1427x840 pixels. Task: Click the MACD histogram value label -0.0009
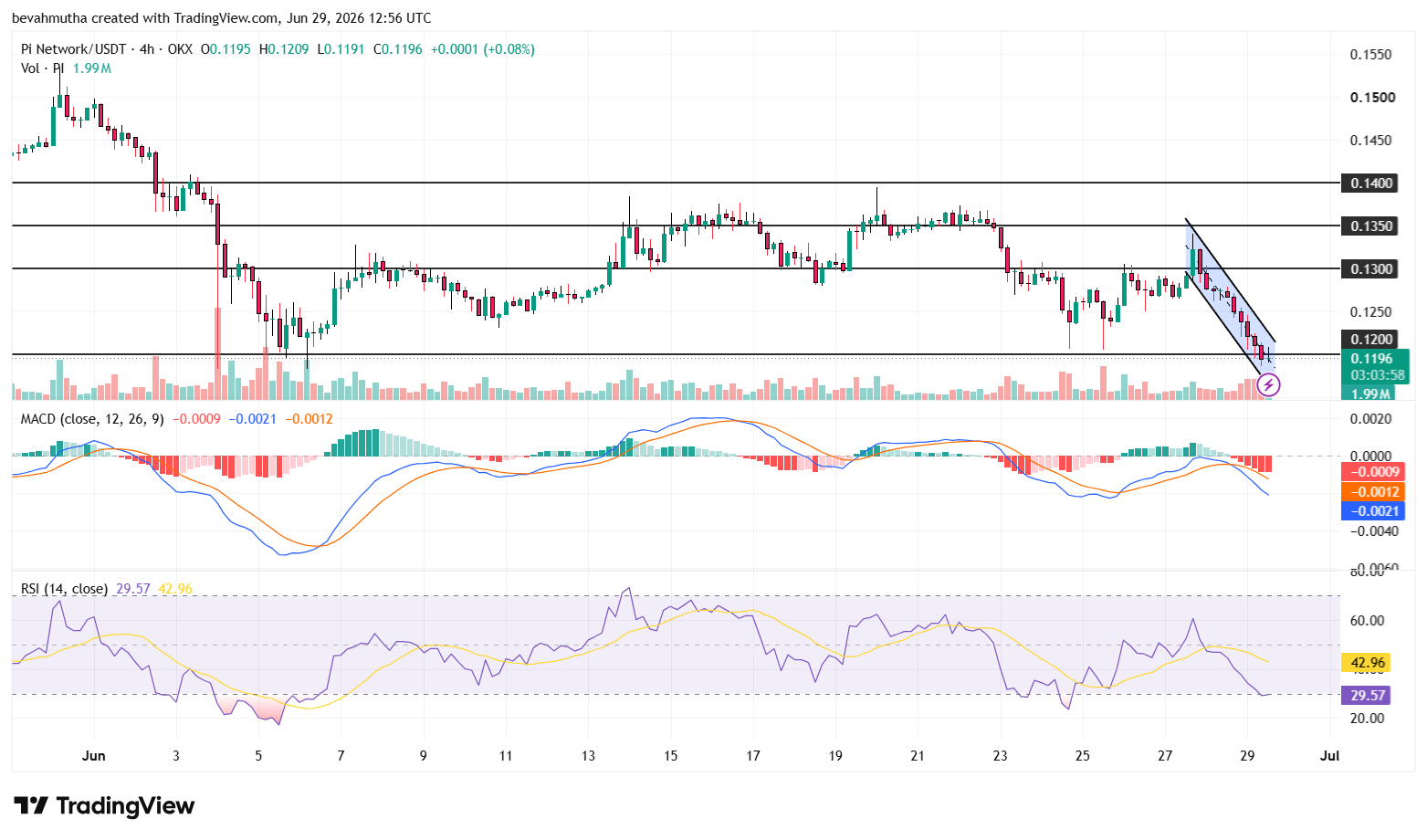coord(1371,472)
